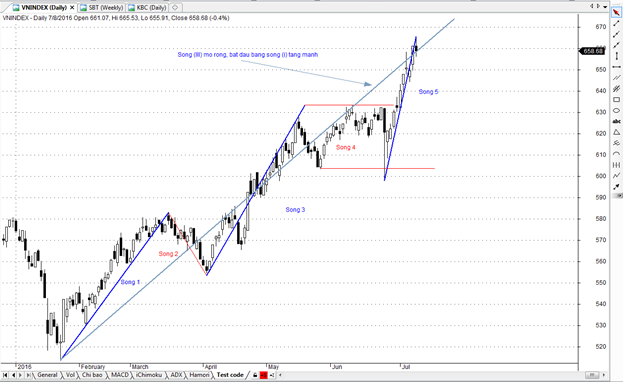The width and height of the screenshot is (623, 384).
Task: Select the rectangle drawing tool
Action: [616, 99]
